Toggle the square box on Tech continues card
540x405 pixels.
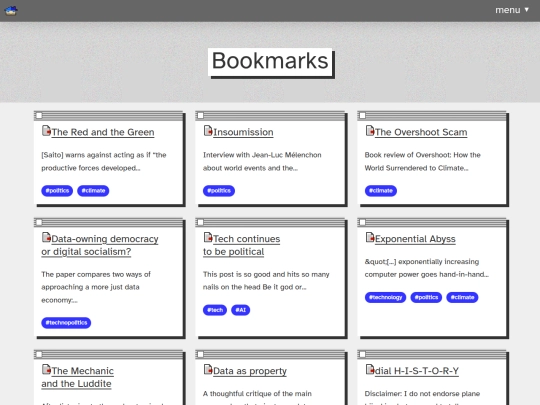pos(201,222)
